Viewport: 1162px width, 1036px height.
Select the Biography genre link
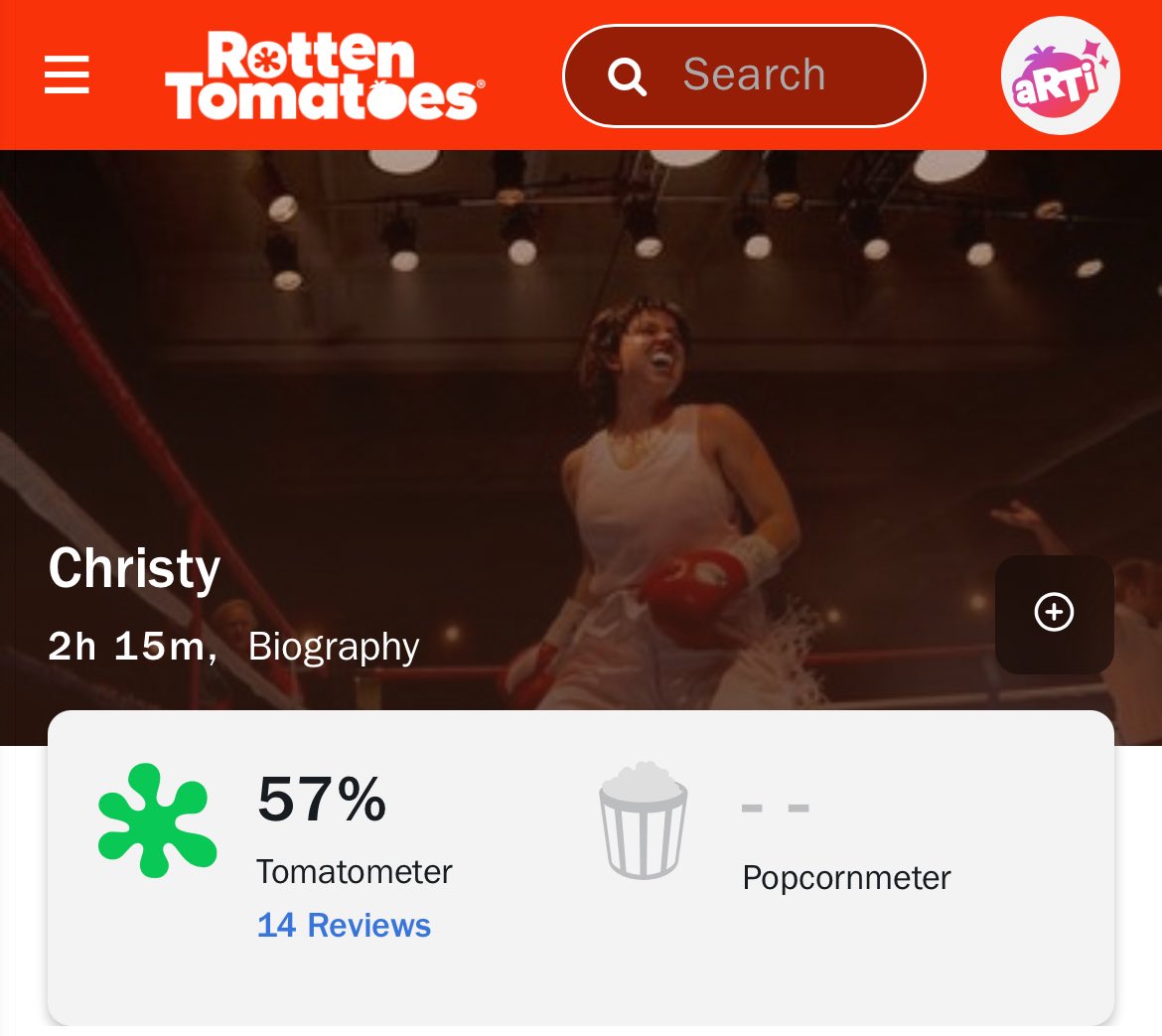334,647
